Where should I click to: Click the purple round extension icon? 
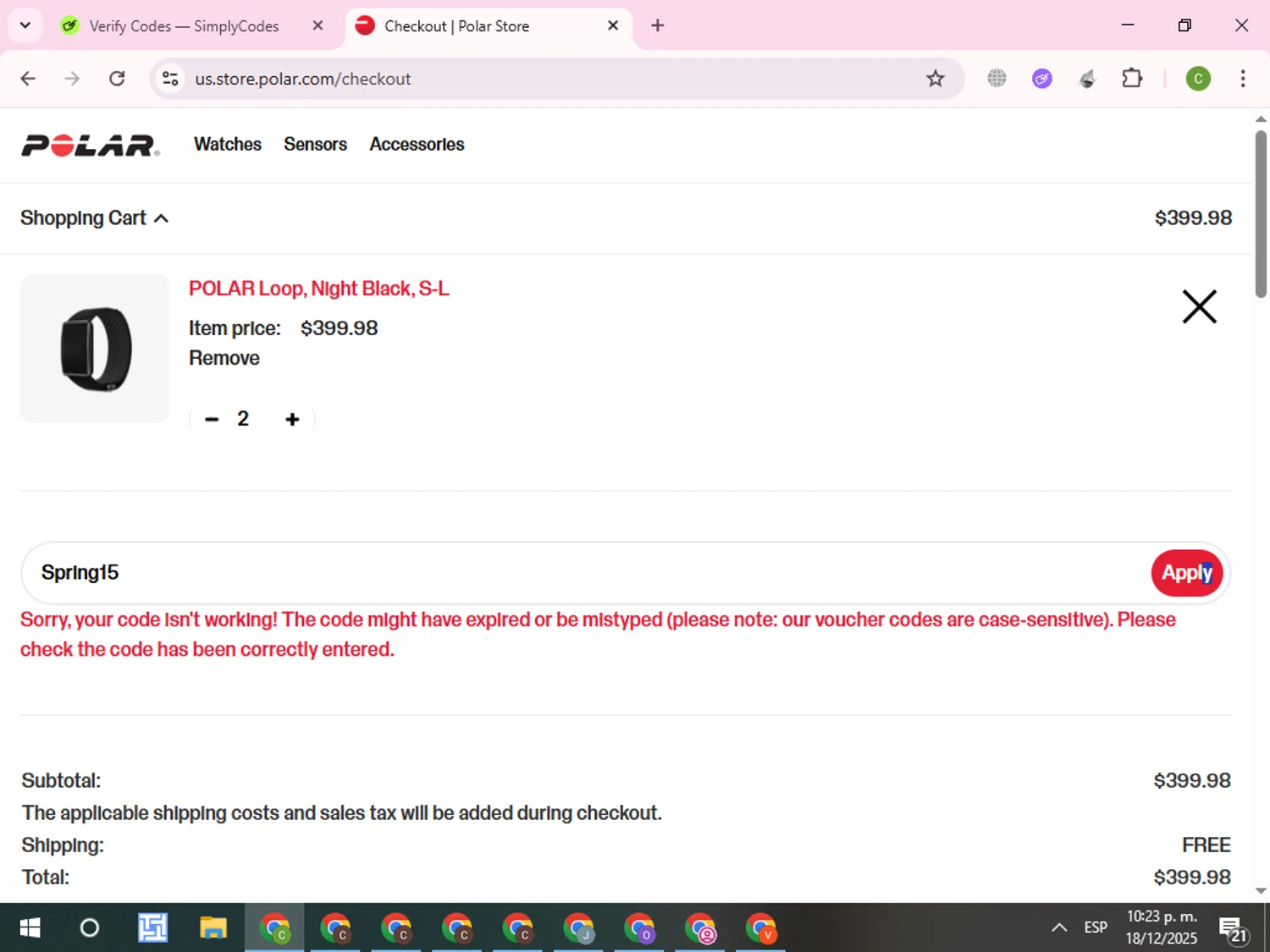click(1041, 79)
